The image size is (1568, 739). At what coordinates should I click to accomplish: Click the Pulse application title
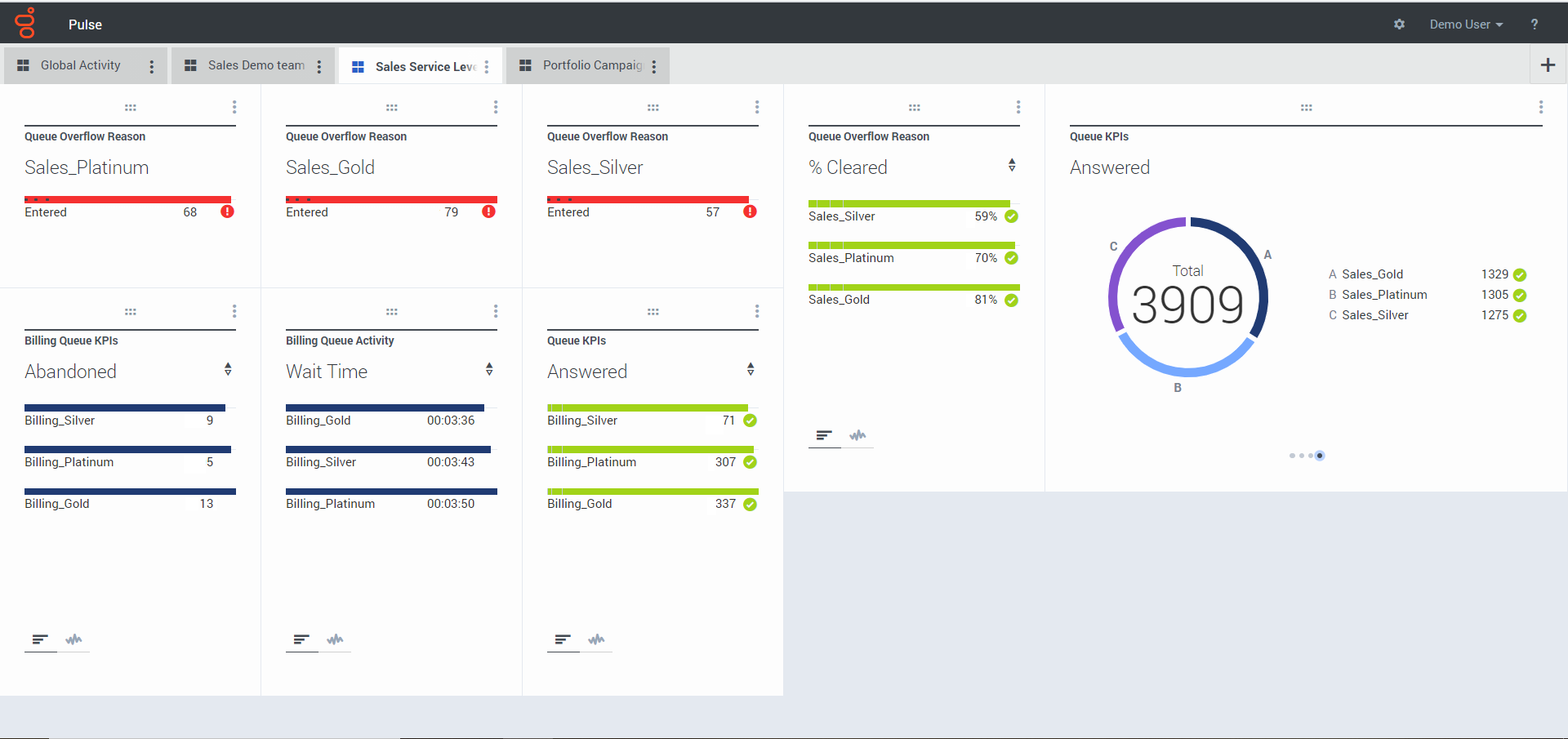(85, 24)
